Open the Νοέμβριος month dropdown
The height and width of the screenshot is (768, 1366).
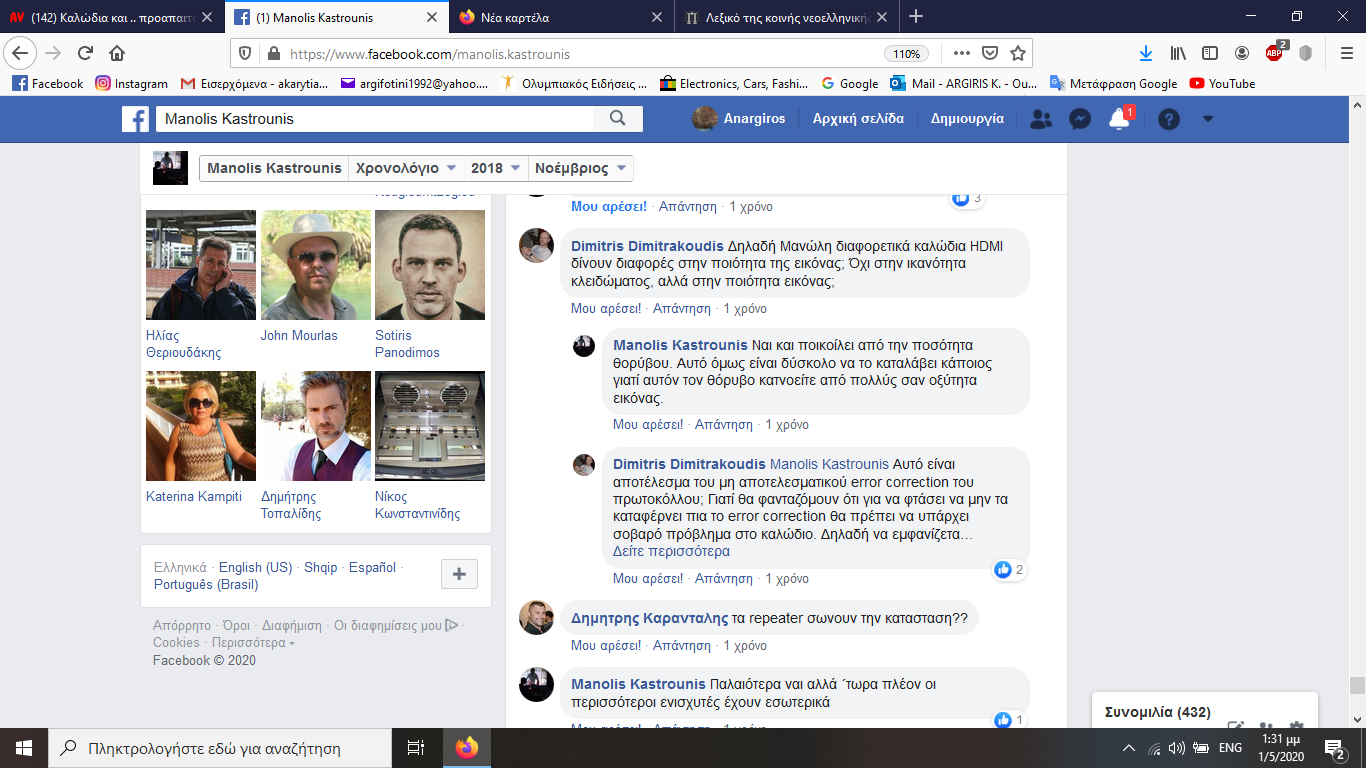(580, 168)
